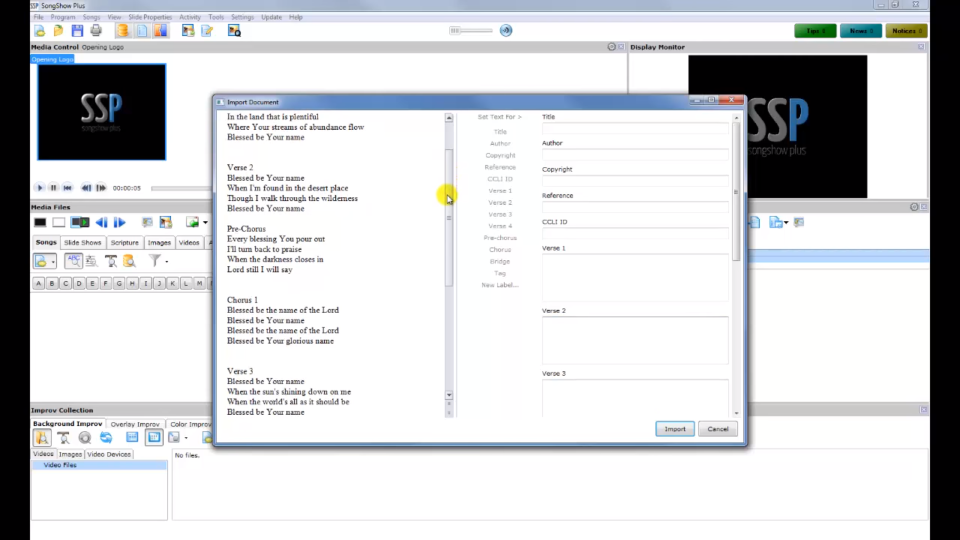
Task: Open the database search icon
Action: click(x=129, y=261)
